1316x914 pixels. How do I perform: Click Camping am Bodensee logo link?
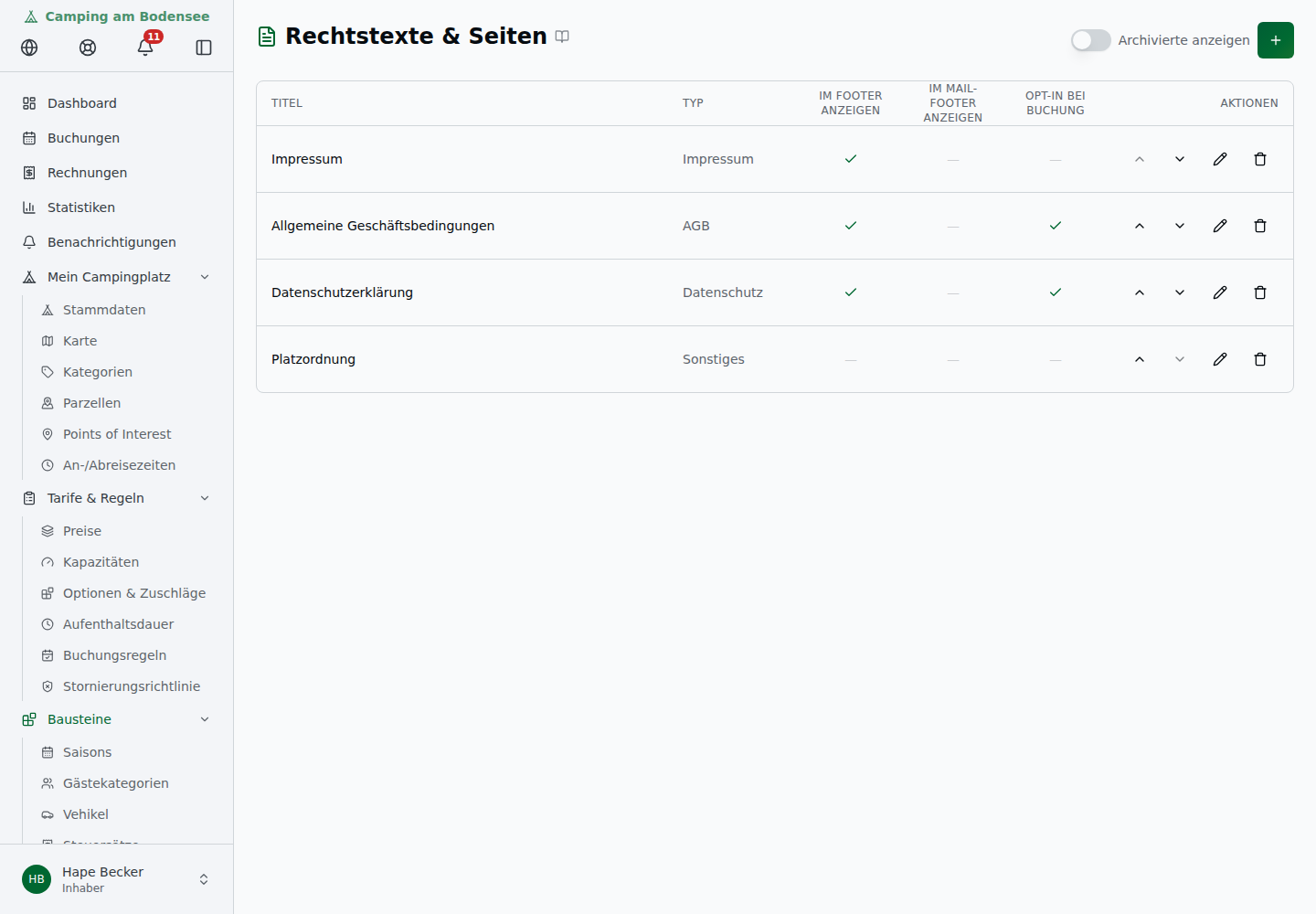pos(117,16)
